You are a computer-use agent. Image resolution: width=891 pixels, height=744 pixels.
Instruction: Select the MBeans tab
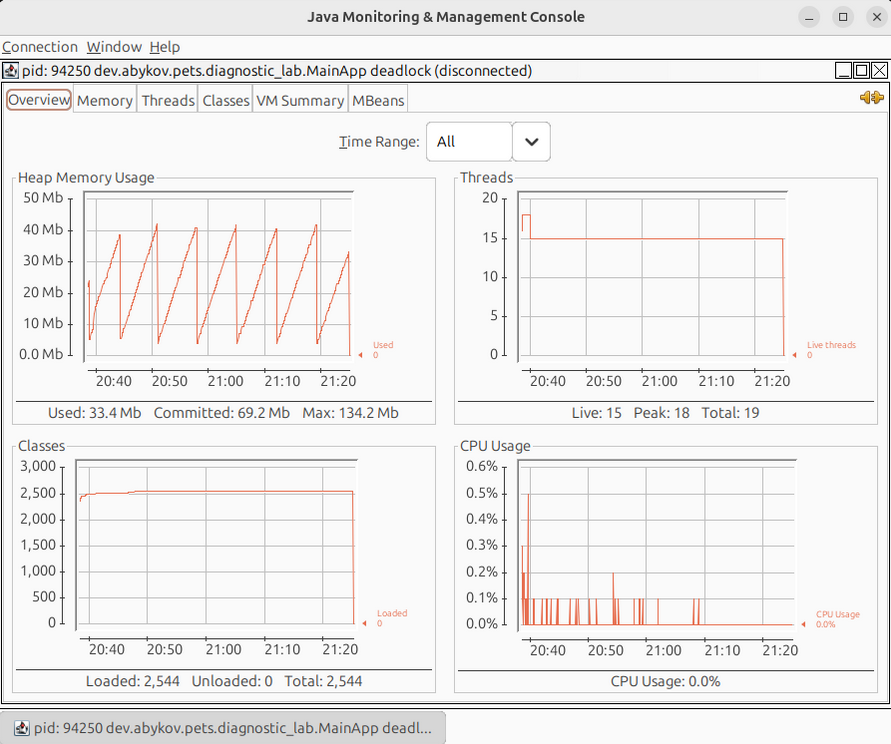point(379,100)
